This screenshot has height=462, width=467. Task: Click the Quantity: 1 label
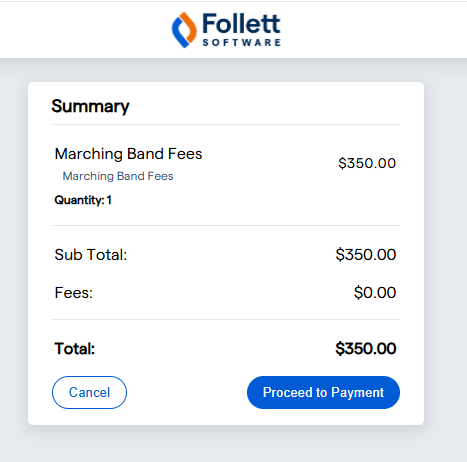tap(83, 200)
